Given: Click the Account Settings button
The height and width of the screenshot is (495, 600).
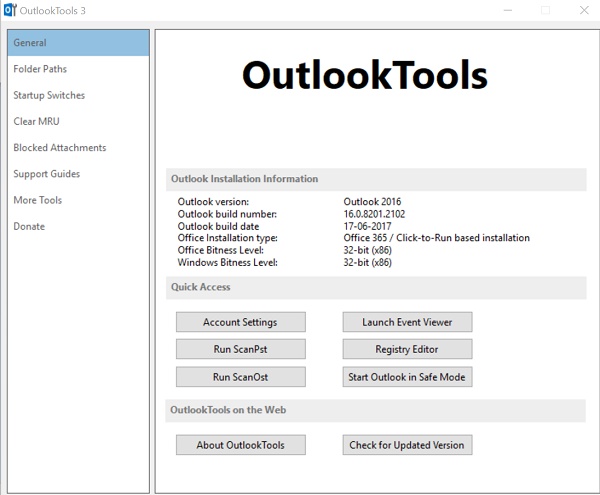Looking at the screenshot, I should 241,322.
